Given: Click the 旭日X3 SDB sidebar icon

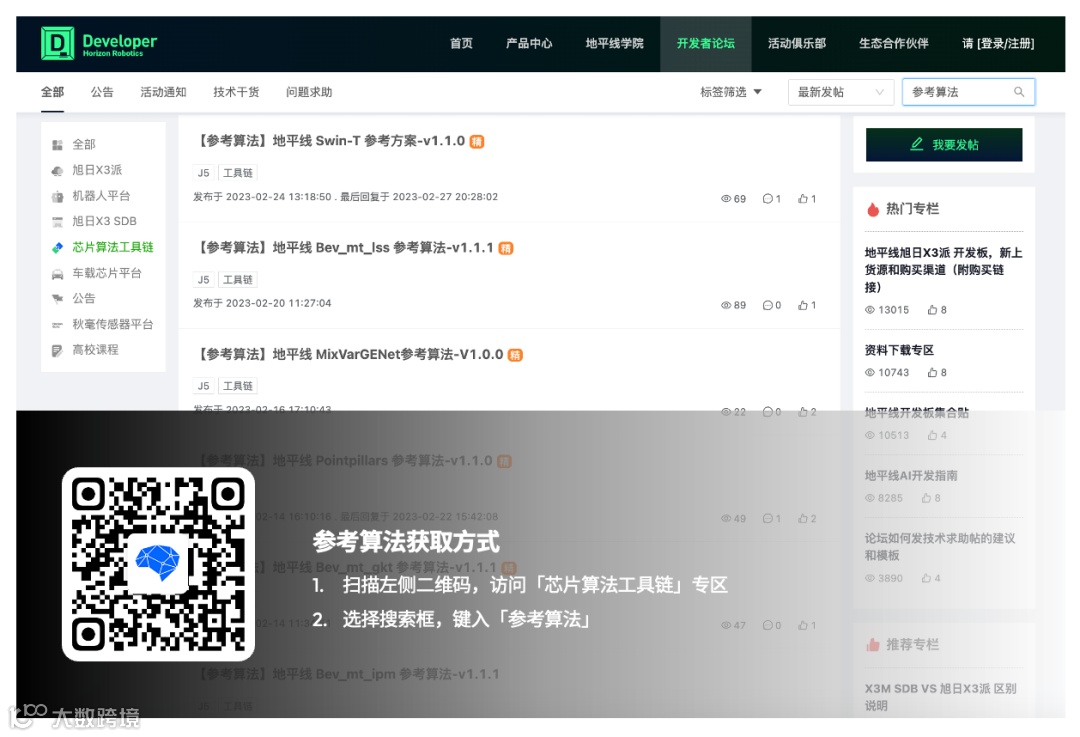Looking at the screenshot, I should pos(57,222).
